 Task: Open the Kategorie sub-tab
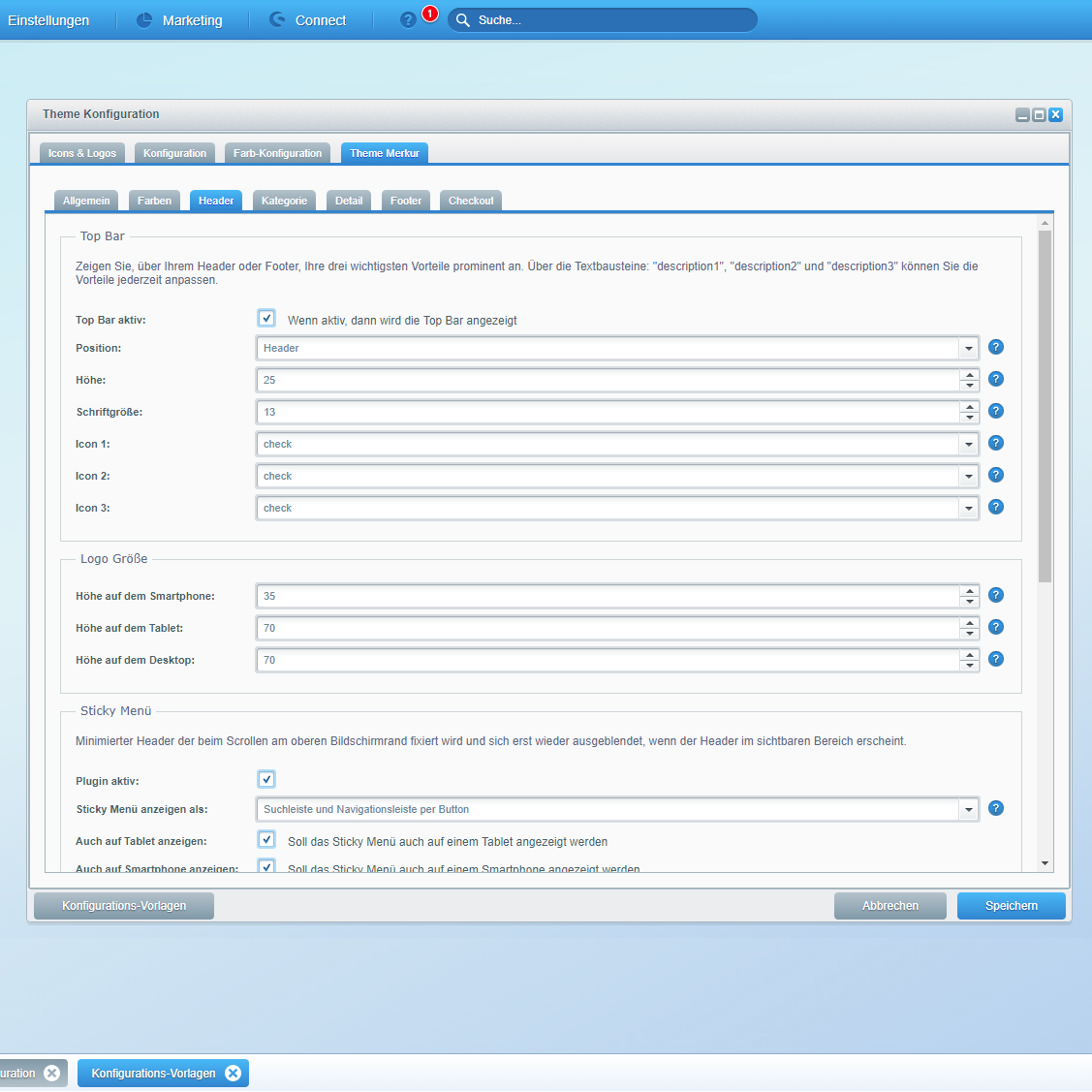(x=284, y=201)
